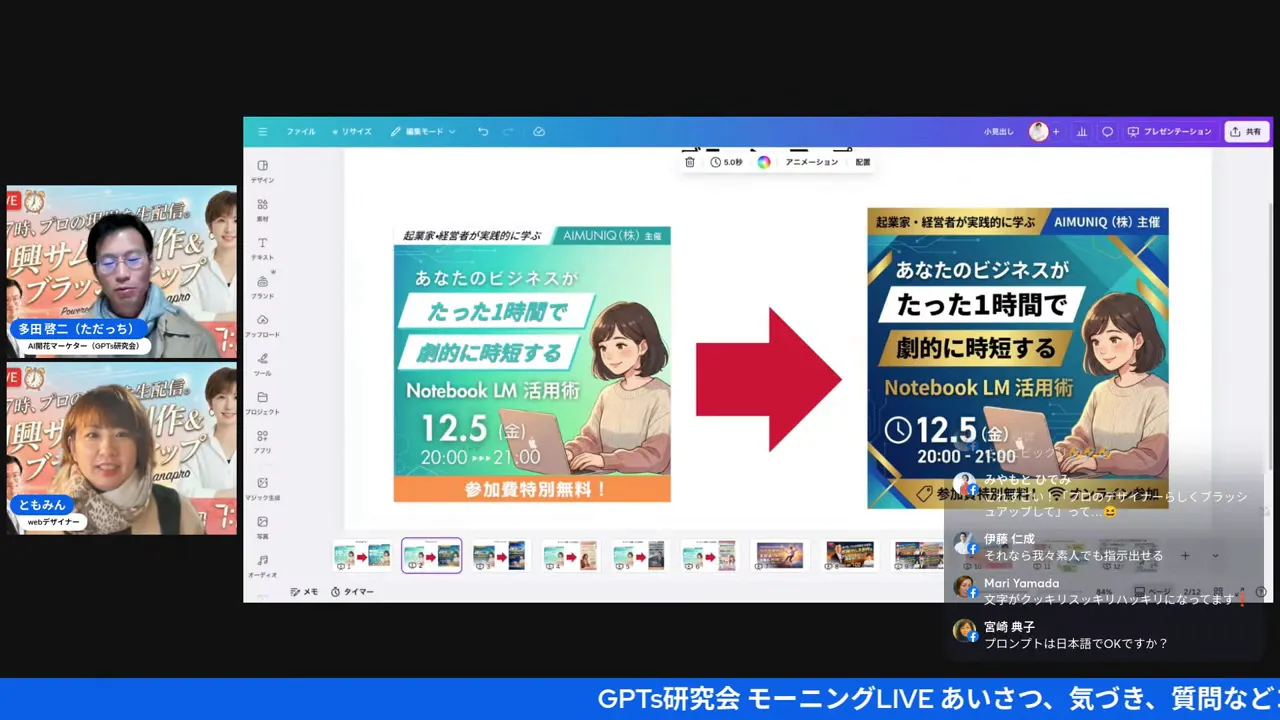Open the リサイズ (Resize) menu
The width and height of the screenshot is (1280, 720).
[x=351, y=131]
